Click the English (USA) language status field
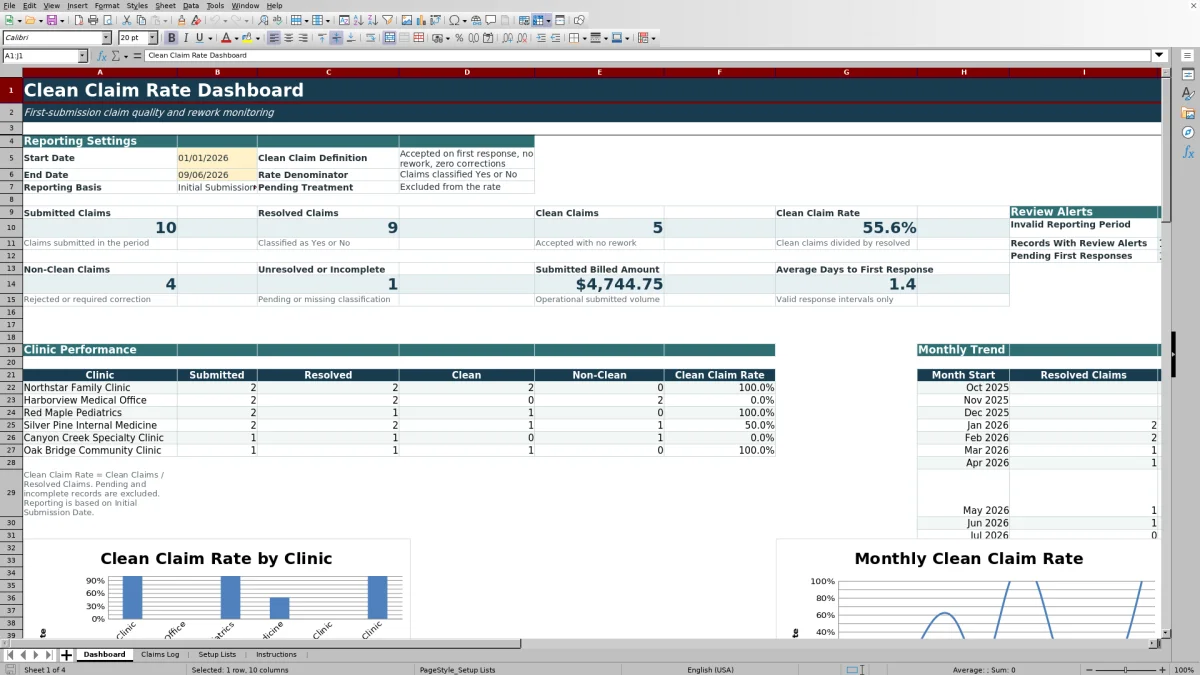1200x675 pixels. [x=710, y=670]
